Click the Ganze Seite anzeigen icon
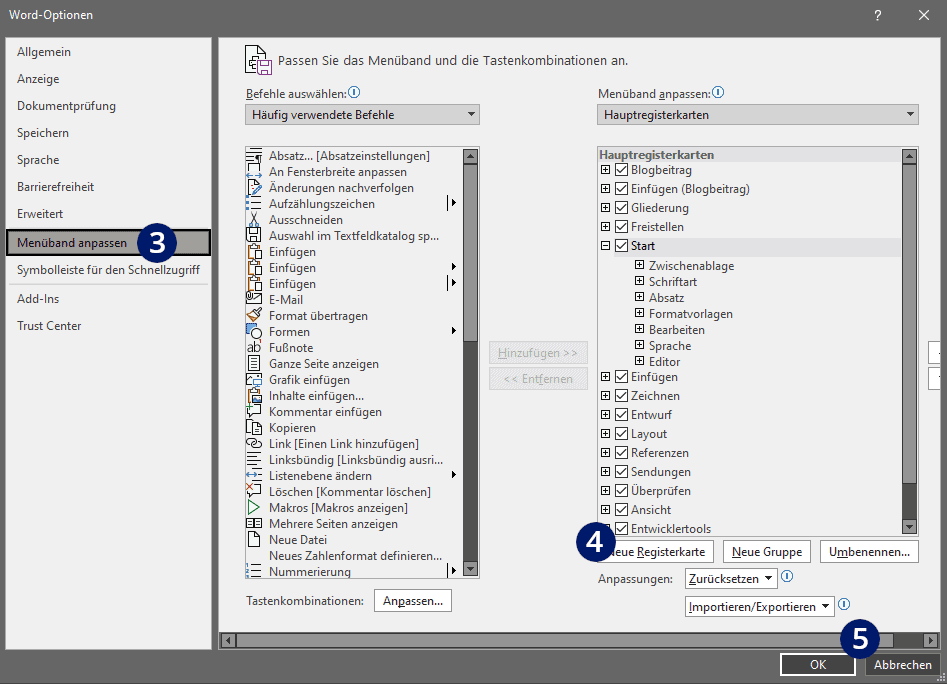 (x=254, y=363)
